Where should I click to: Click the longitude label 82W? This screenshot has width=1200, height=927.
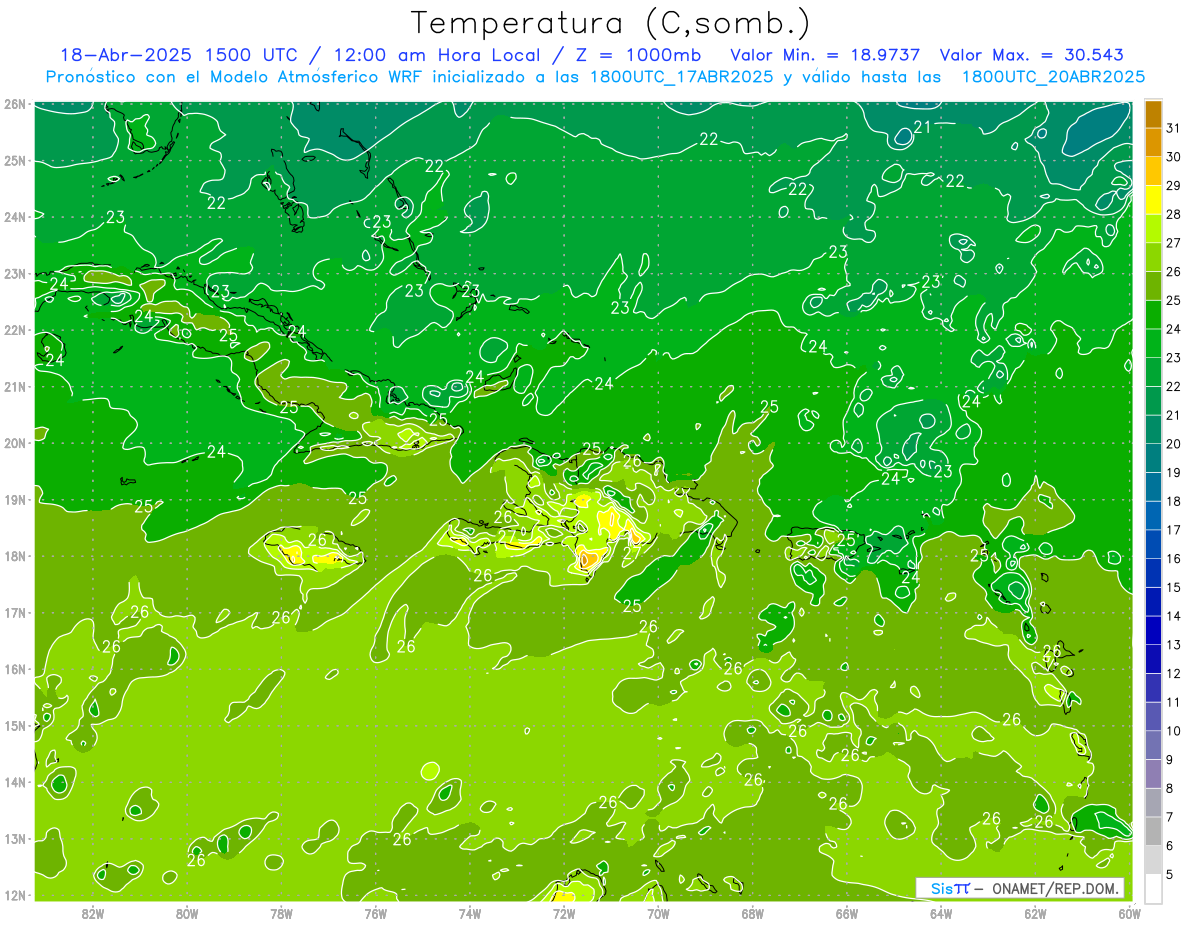[x=93, y=912]
